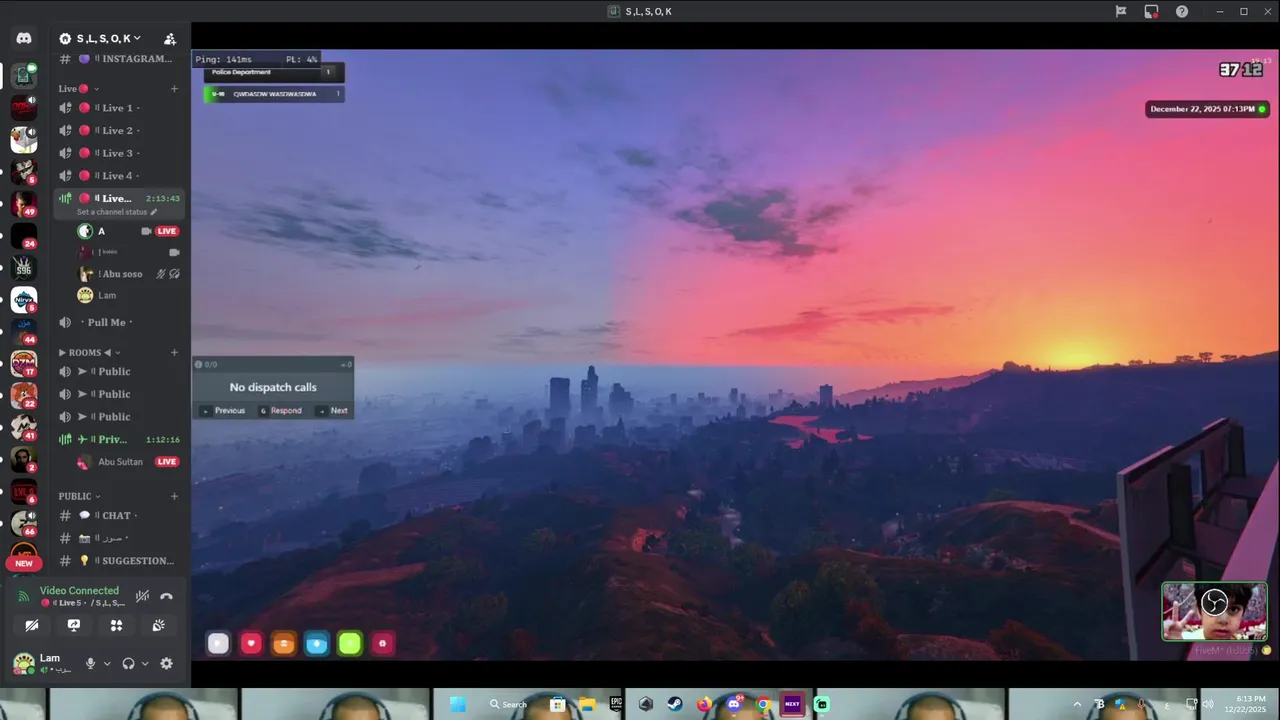1280x720 pixels.
Task: Open the Windows Start button
Action: pyautogui.click(x=458, y=704)
